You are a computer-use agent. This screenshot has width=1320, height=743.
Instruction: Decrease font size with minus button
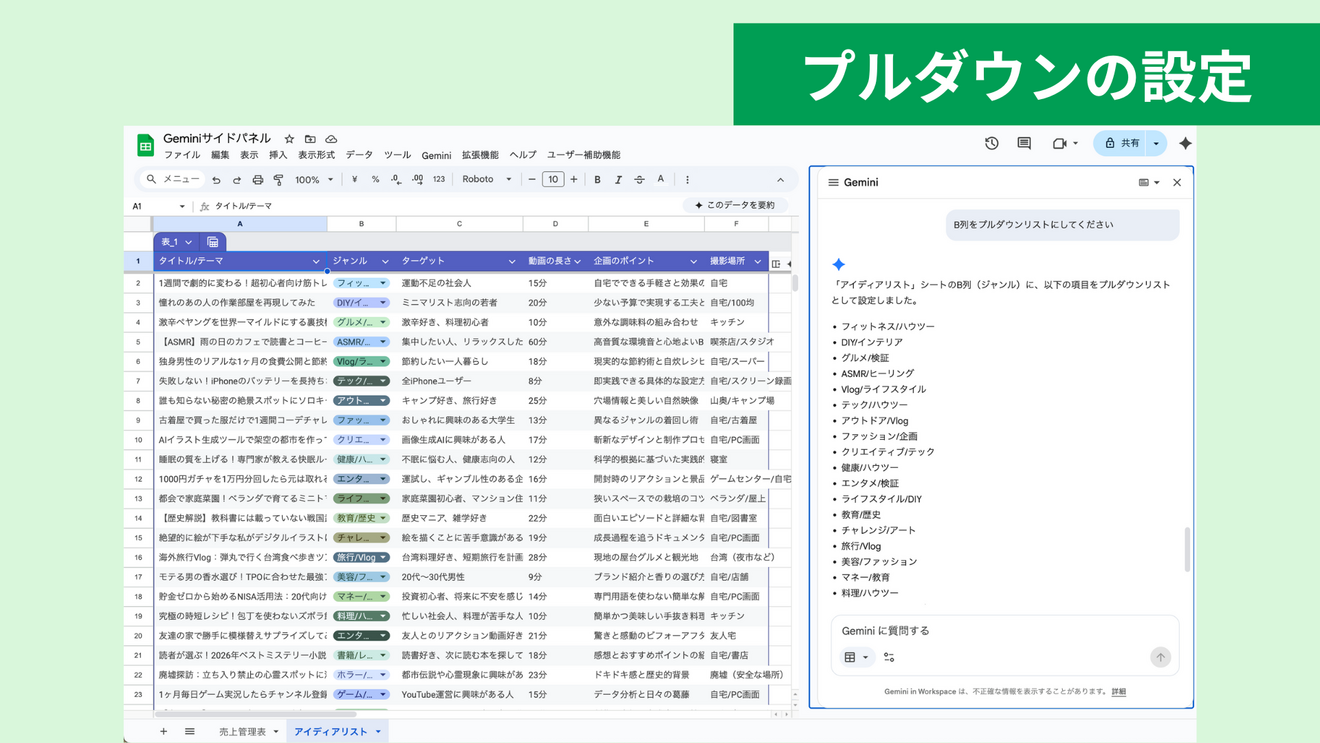pyautogui.click(x=532, y=180)
